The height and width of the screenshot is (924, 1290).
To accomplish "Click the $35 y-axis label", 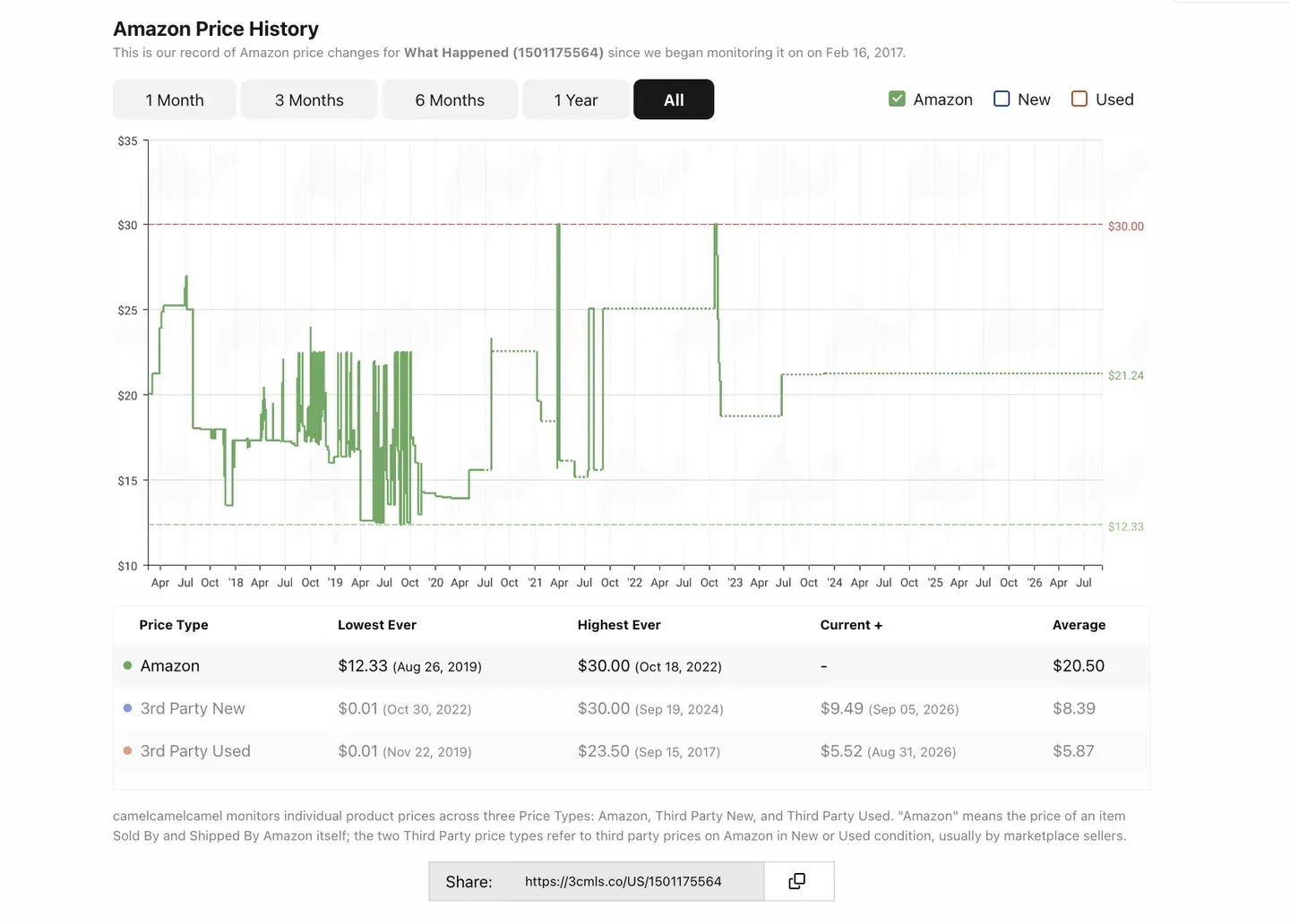I will point(128,141).
